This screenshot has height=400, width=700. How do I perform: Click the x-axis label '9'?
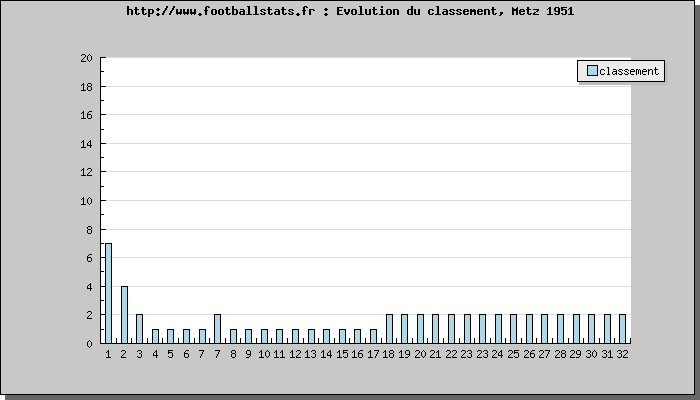pyautogui.click(x=248, y=354)
